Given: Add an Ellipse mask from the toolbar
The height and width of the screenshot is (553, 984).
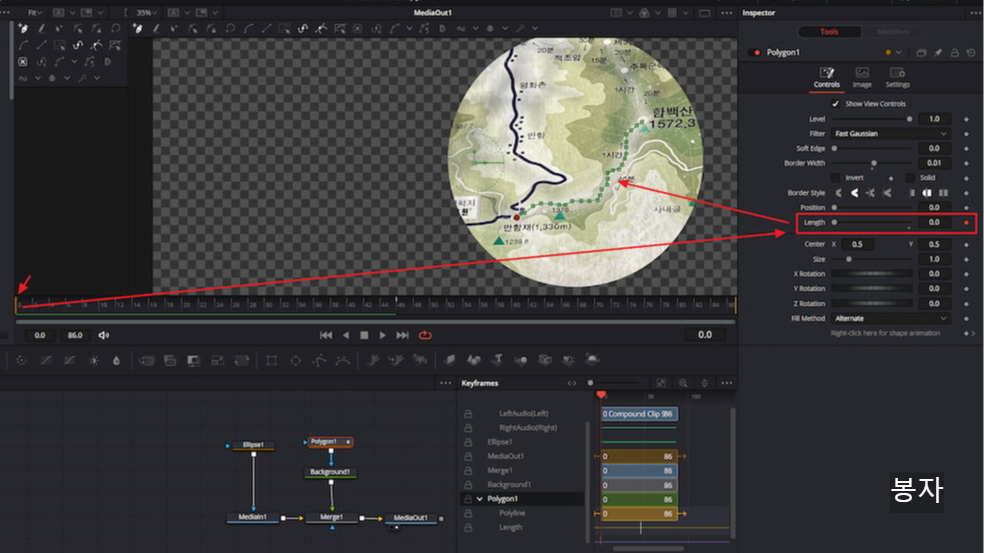Looking at the screenshot, I should pyautogui.click(x=296, y=360).
